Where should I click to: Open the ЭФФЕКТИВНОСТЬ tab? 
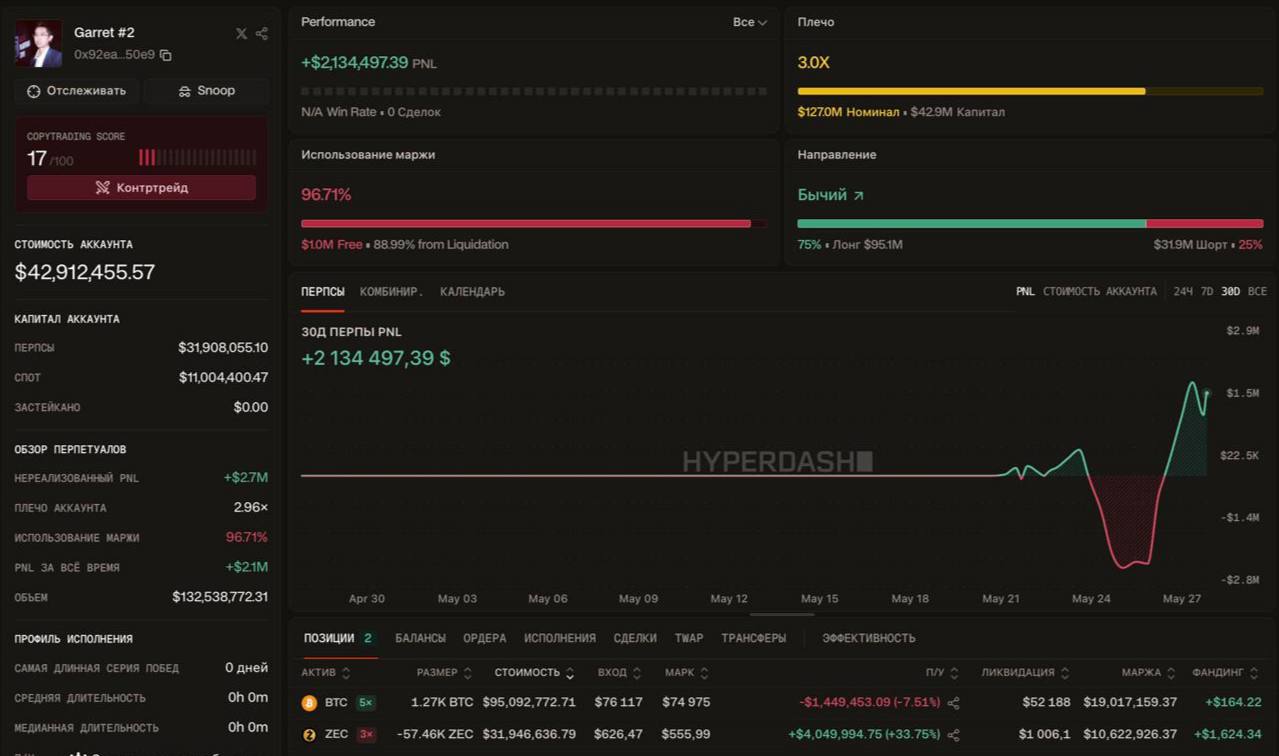click(x=869, y=638)
